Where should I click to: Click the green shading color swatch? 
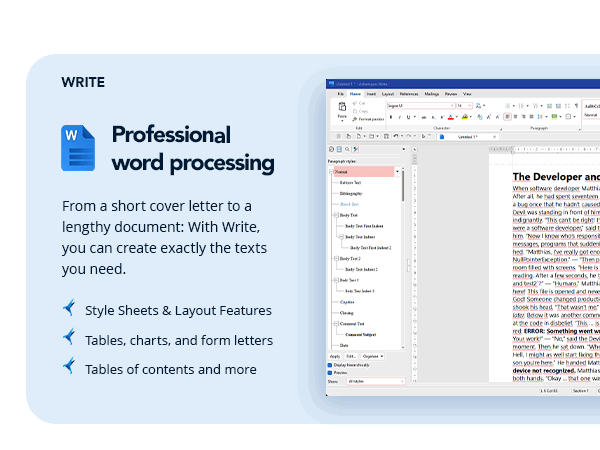[554, 117]
